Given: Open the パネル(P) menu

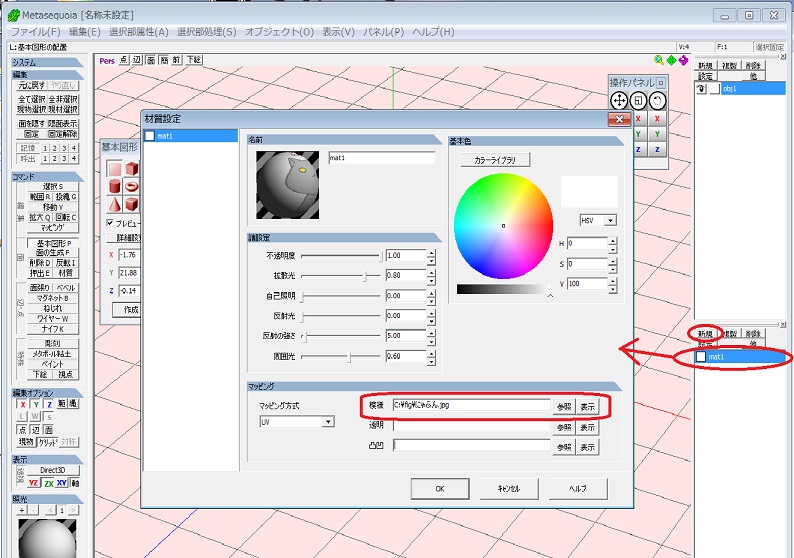Looking at the screenshot, I should (x=384, y=32).
